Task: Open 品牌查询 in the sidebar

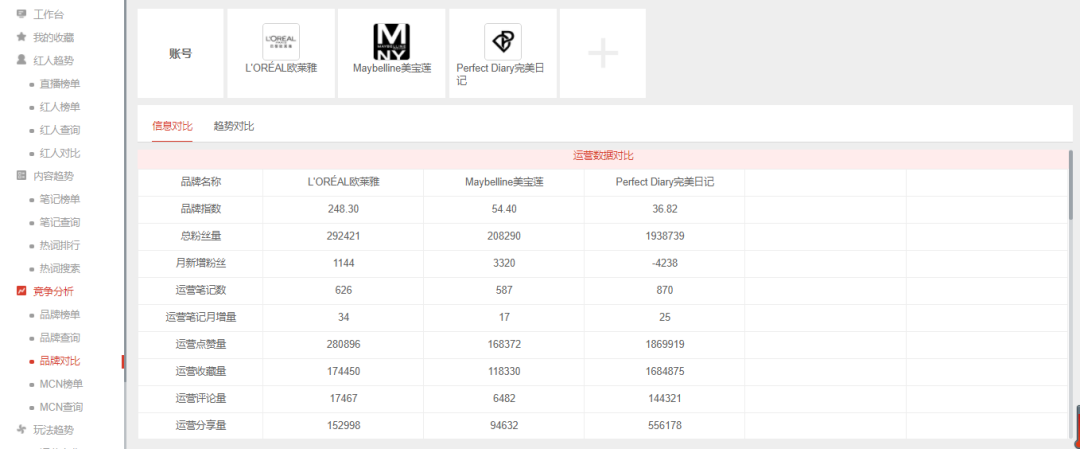Action: tap(60, 337)
